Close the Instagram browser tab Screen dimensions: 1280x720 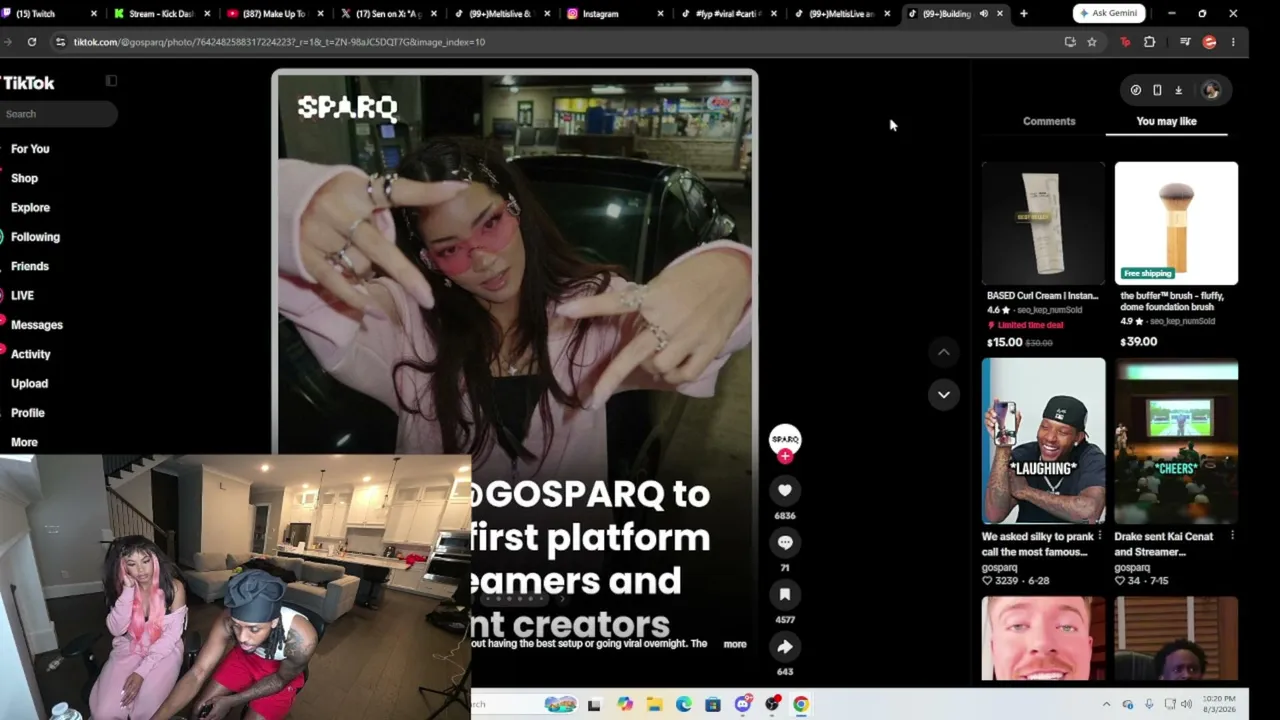661,14
